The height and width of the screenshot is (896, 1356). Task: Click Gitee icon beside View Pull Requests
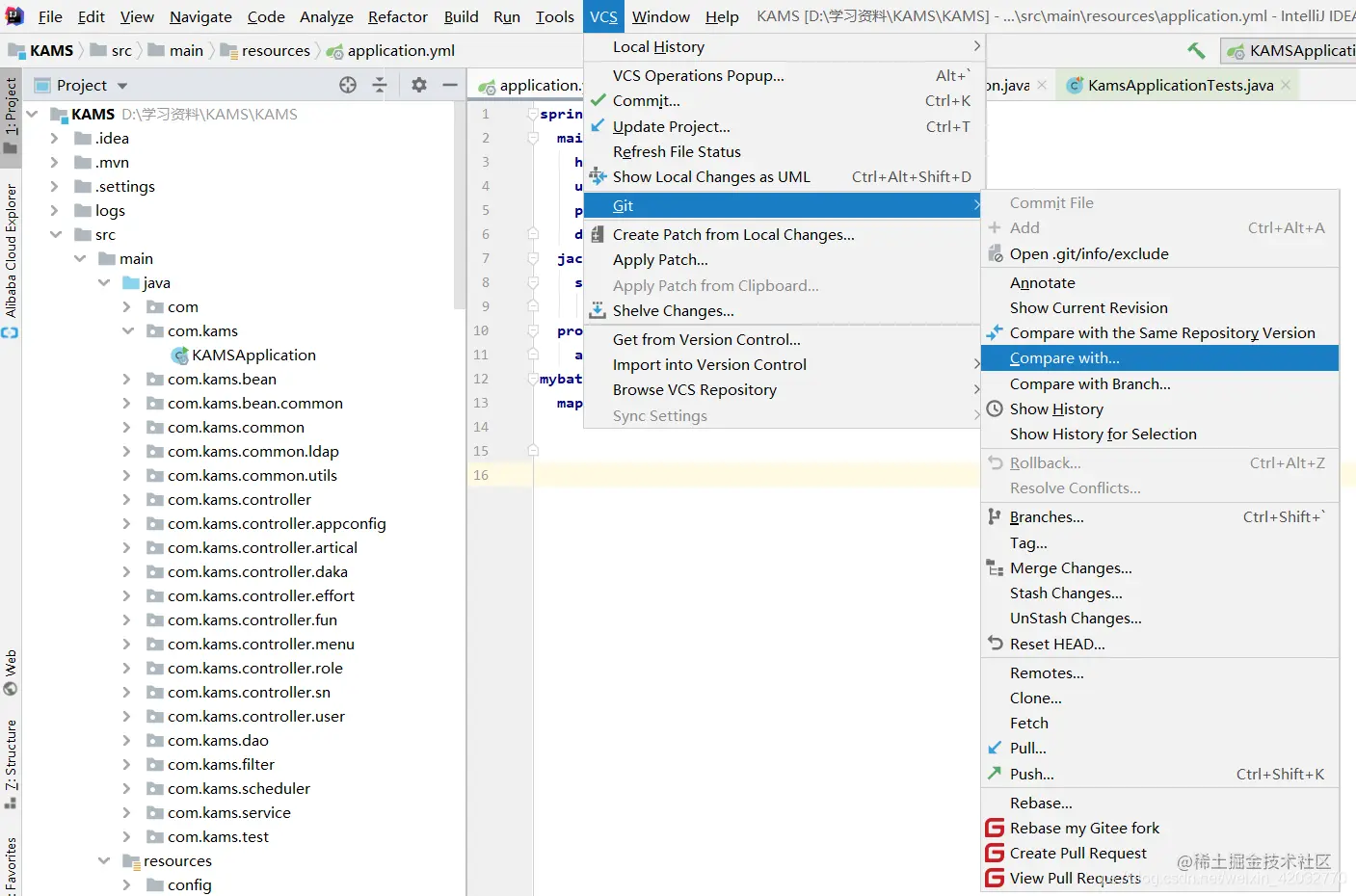[996, 878]
